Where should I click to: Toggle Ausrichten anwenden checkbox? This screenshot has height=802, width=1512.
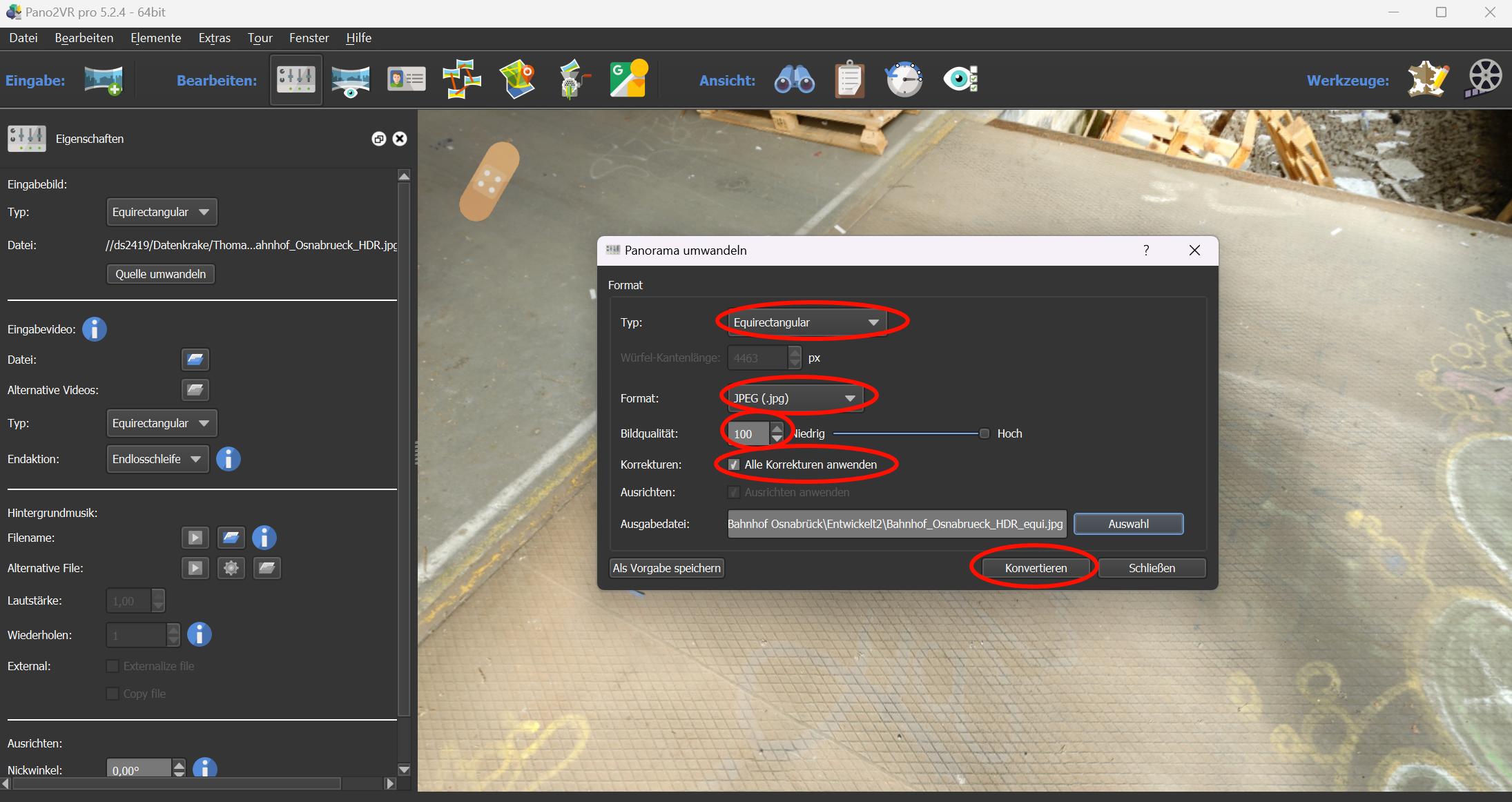pyautogui.click(x=734, y=492)
